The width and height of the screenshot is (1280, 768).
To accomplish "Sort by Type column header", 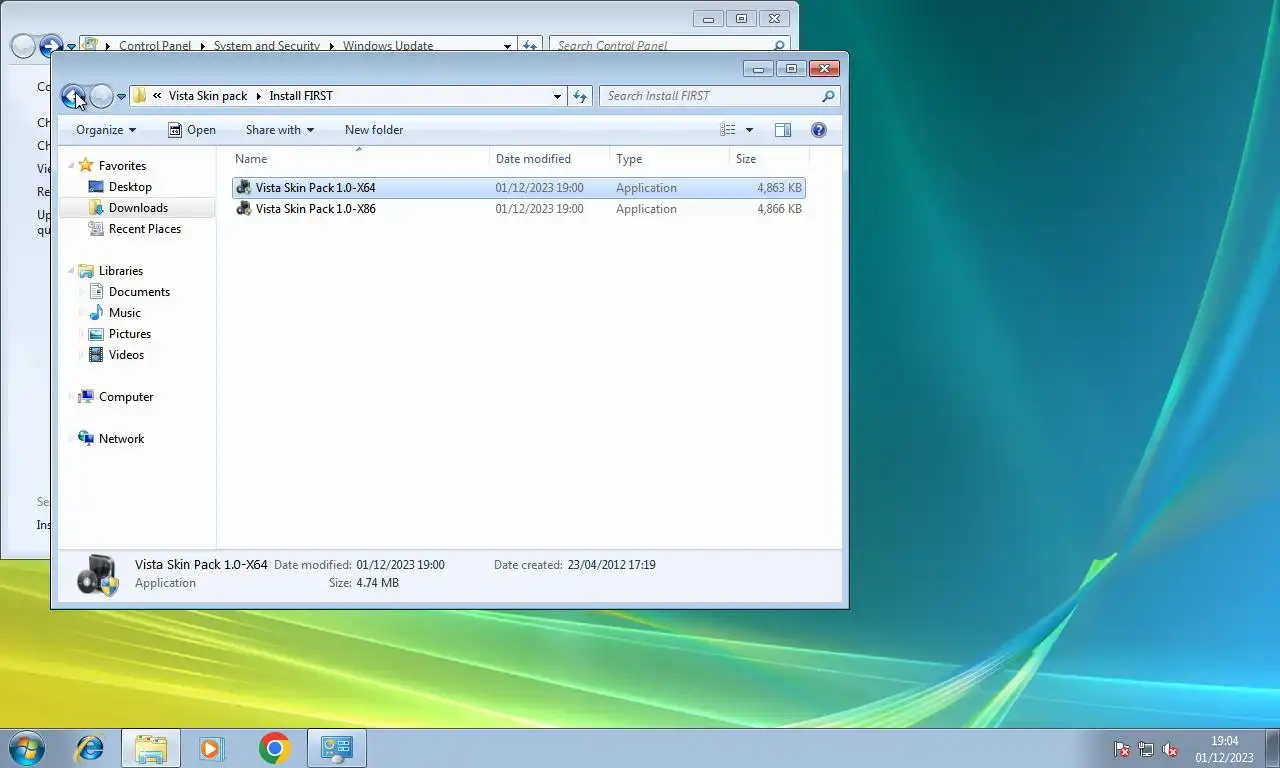I will point(669,159).
